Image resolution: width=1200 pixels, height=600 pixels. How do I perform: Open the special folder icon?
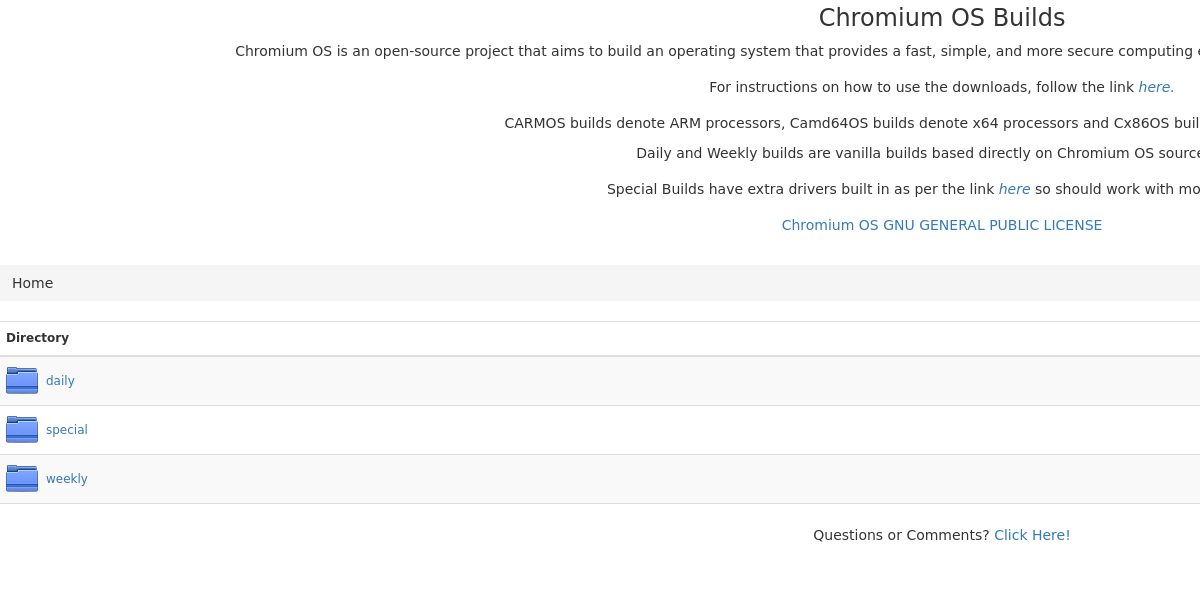(22, 429)
